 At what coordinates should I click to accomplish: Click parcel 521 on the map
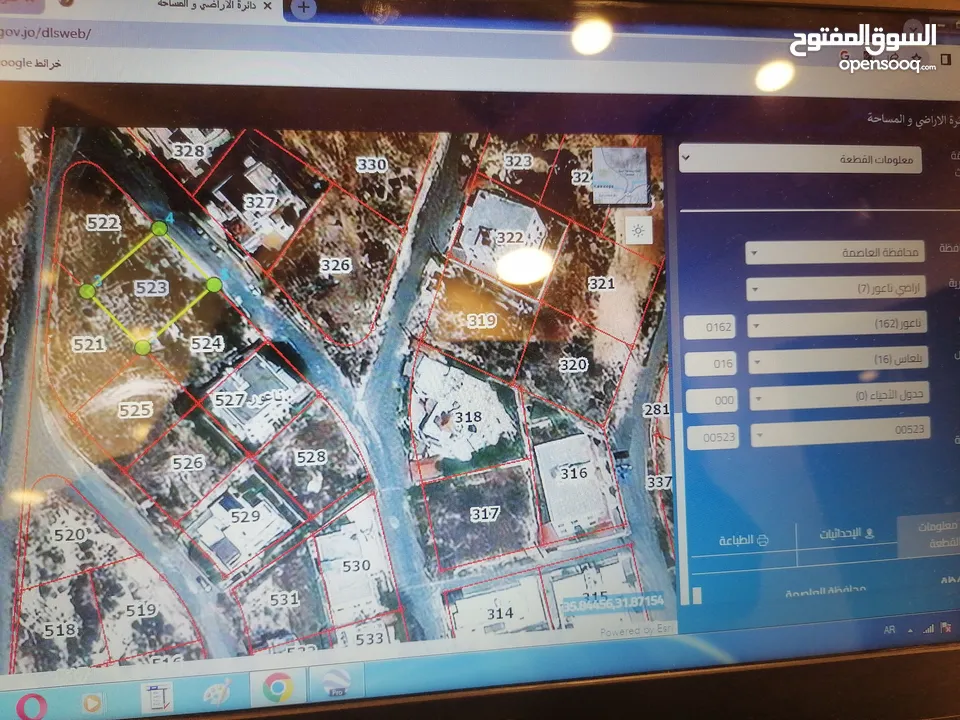[x=89, y=345]
